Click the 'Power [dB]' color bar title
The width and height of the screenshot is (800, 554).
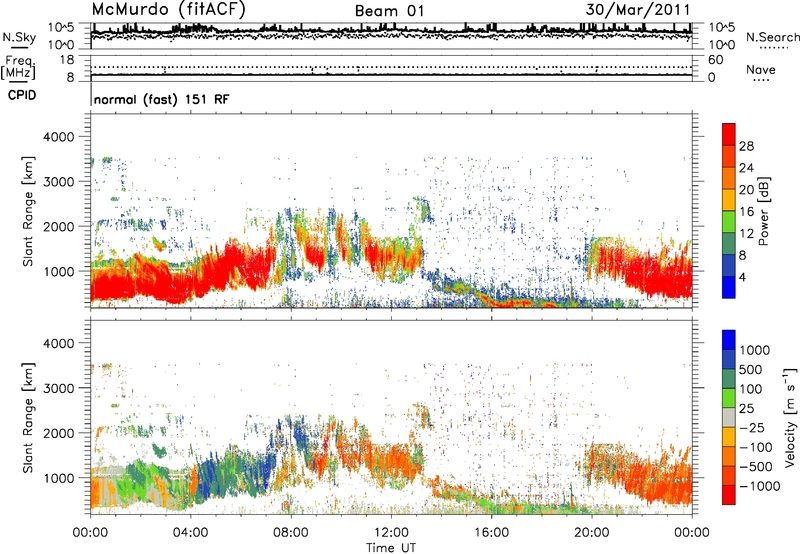pos(764,211)
